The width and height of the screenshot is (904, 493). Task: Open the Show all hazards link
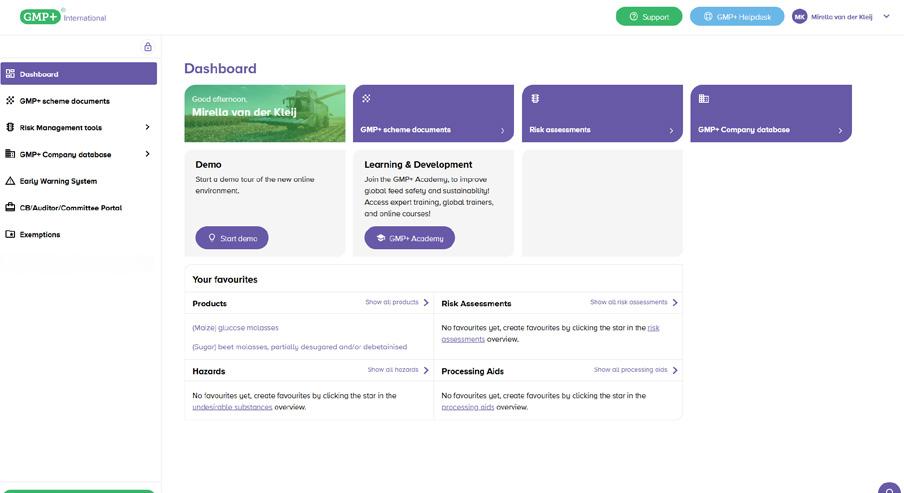pos(393,370)
